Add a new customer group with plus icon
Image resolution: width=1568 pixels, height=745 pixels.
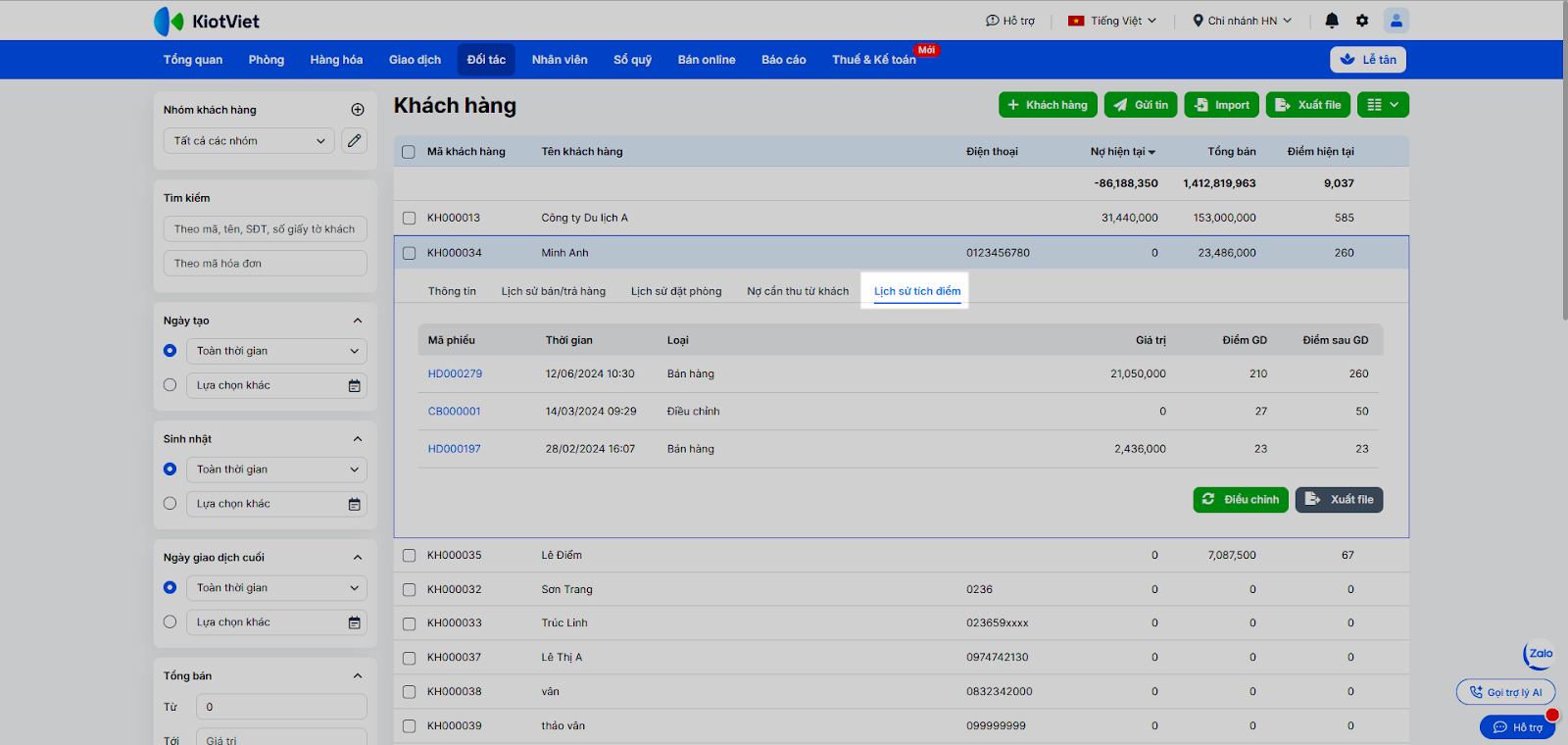(358, 110)
